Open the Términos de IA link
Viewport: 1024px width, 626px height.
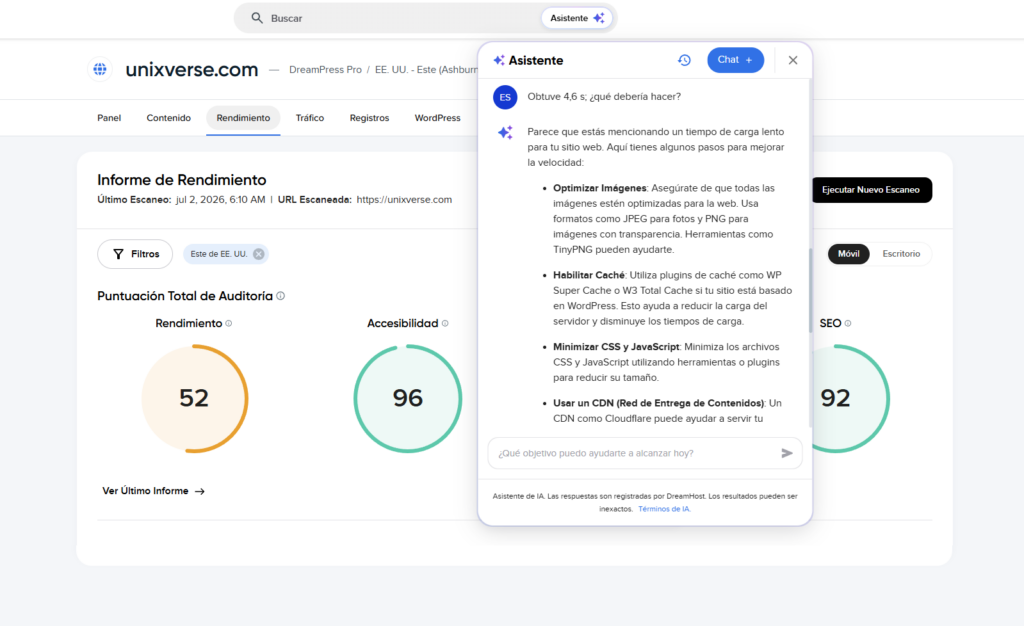click(664, 509)
